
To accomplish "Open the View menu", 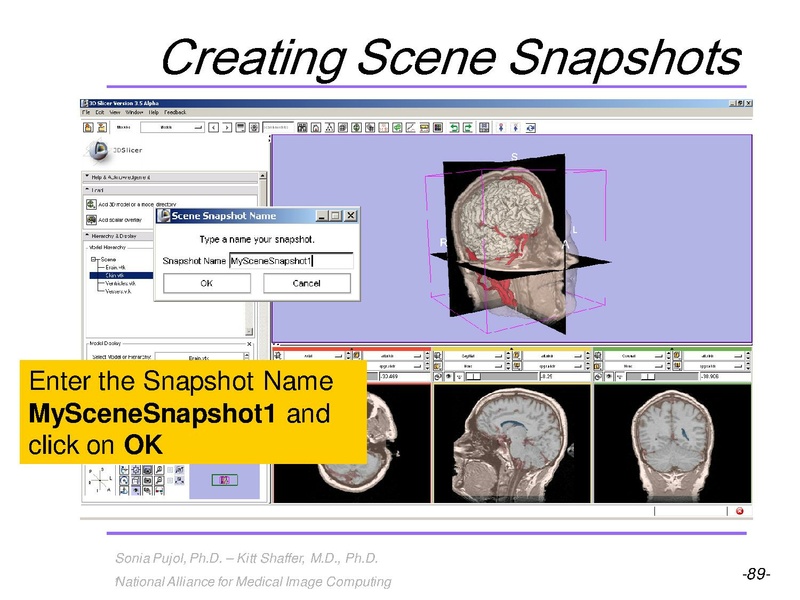I will (115, 112).
